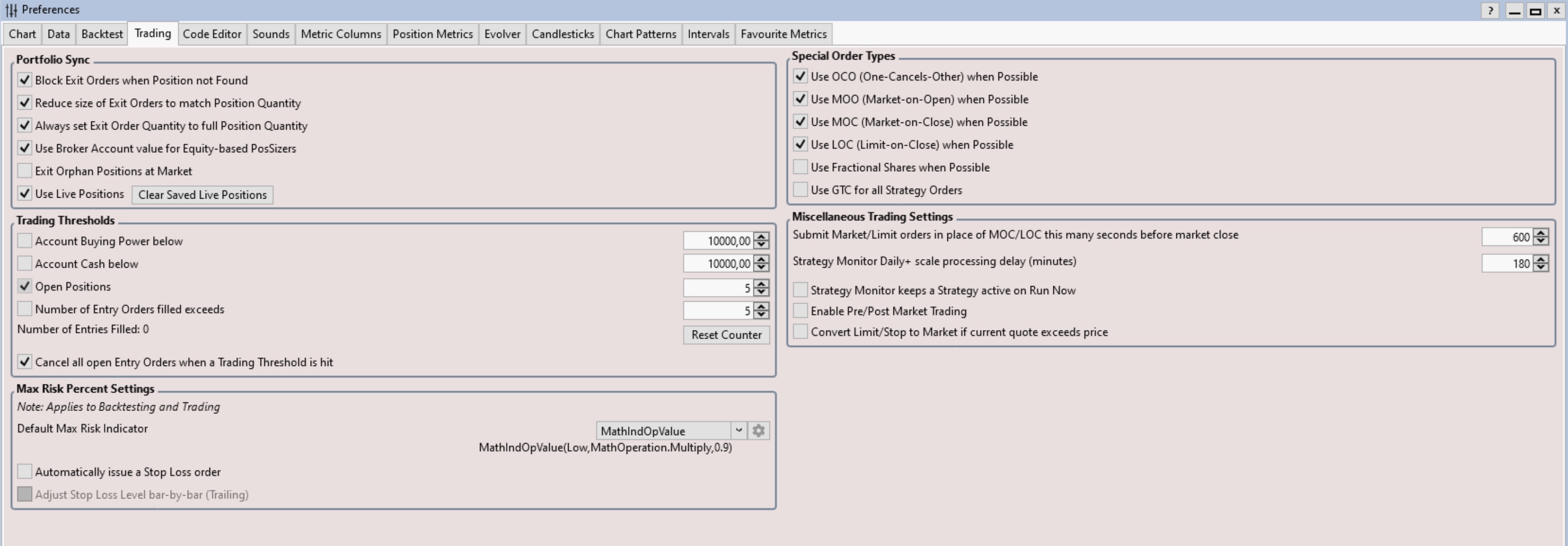Image resolution: width=1568 pixels, height=546 pixels.
Task: Open the Max Risk Indicator gear settings
Action: (758, 431)
